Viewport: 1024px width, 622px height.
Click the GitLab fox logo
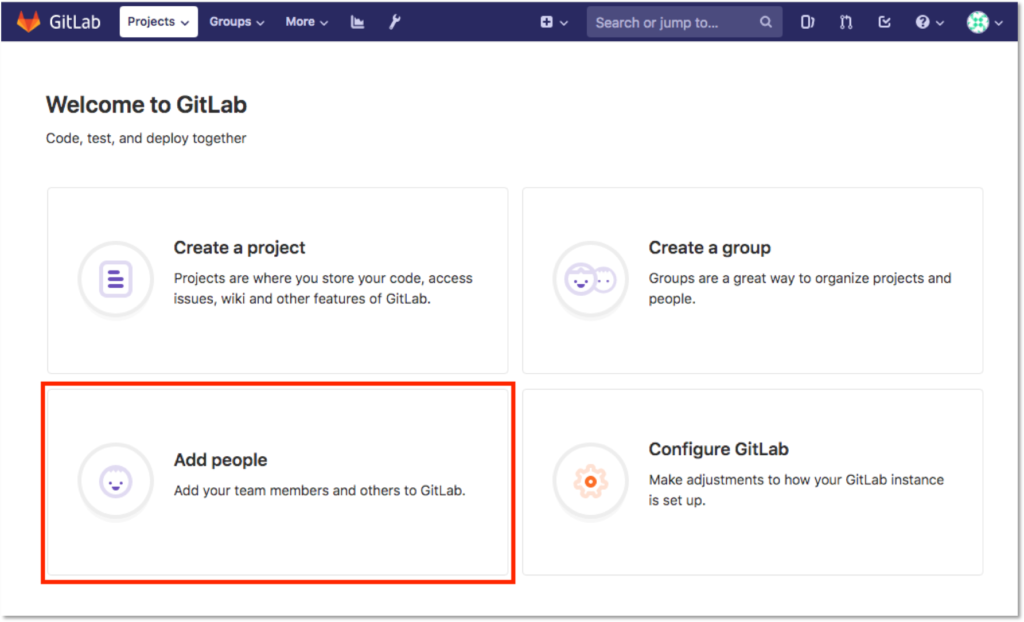click(x=28, y=22)
